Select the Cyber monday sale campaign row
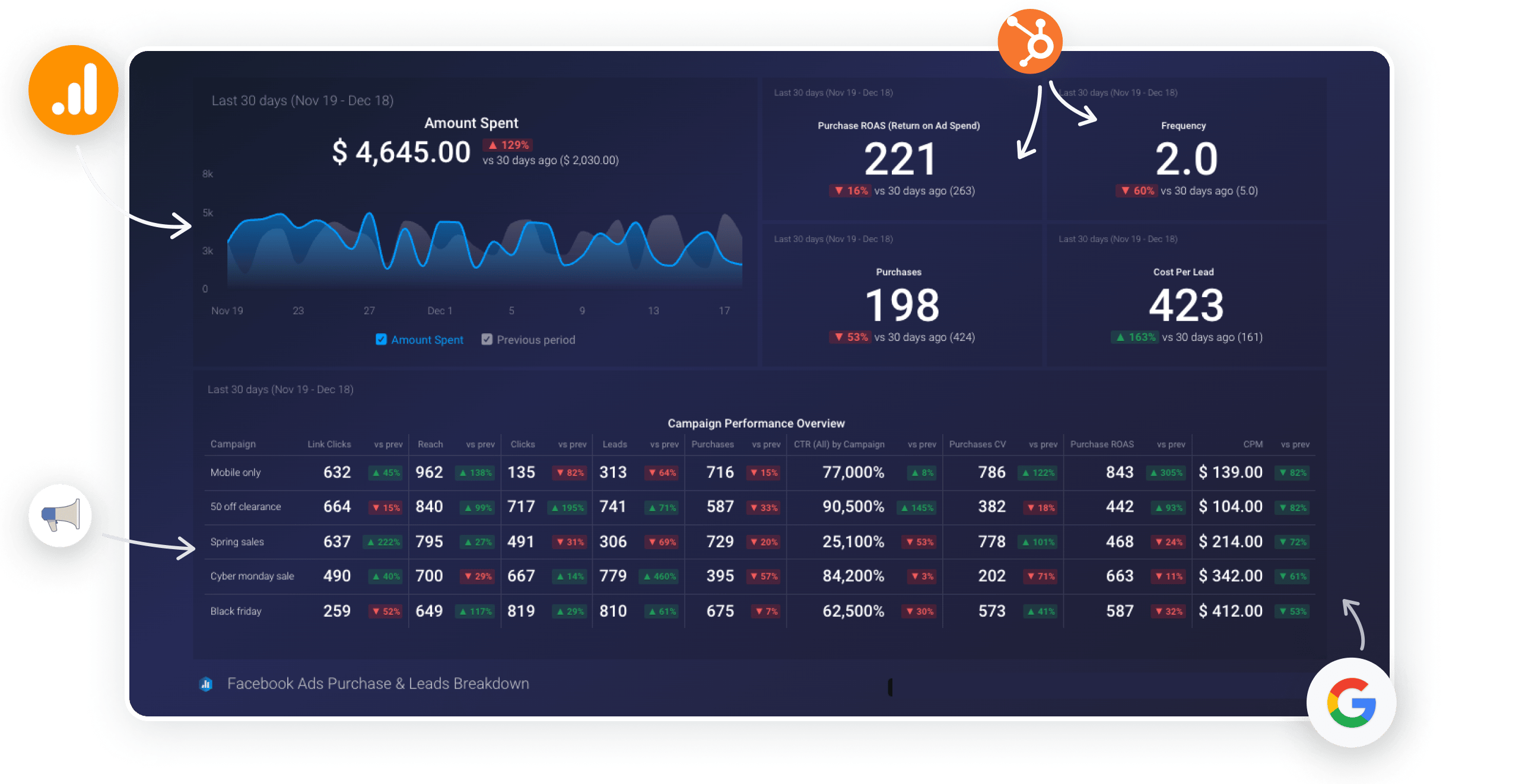This screenshot has height=784, width=1519. 759,576
